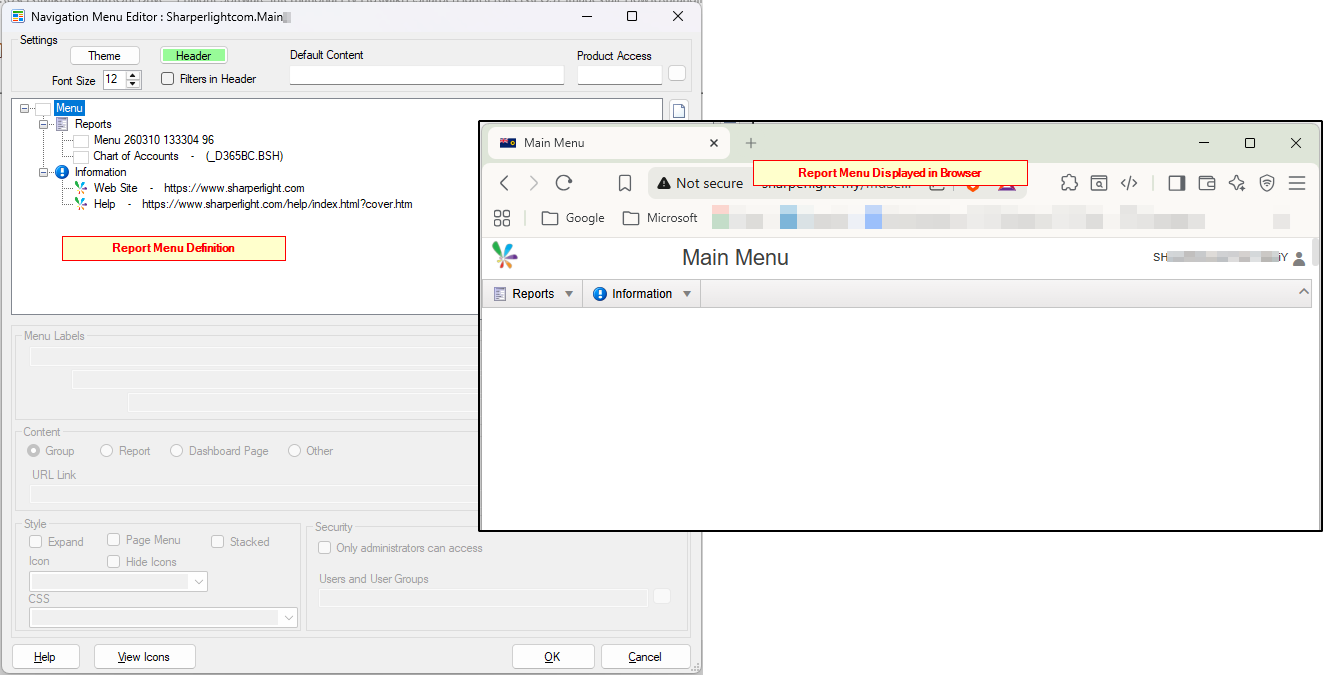The width and height of the screenshot is (1332, 675).
Task: Select the Main Menu browser tab
Action: (x=608, y=143)
